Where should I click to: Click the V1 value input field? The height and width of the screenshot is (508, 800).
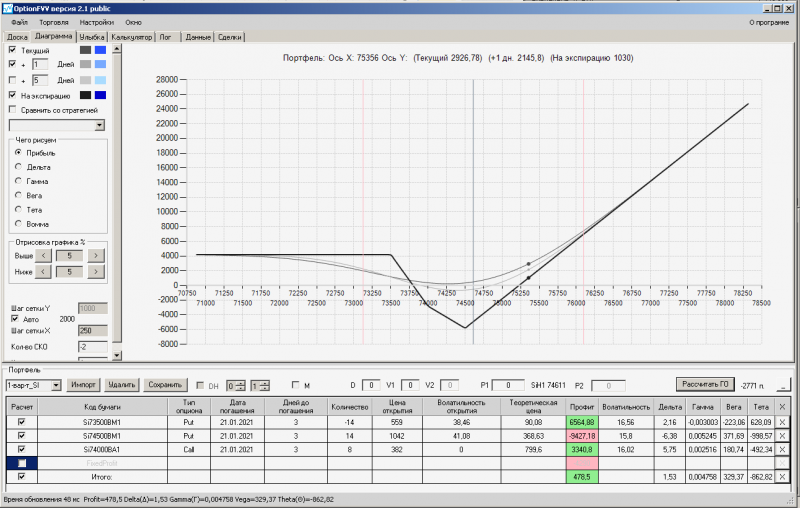point(410,385)
